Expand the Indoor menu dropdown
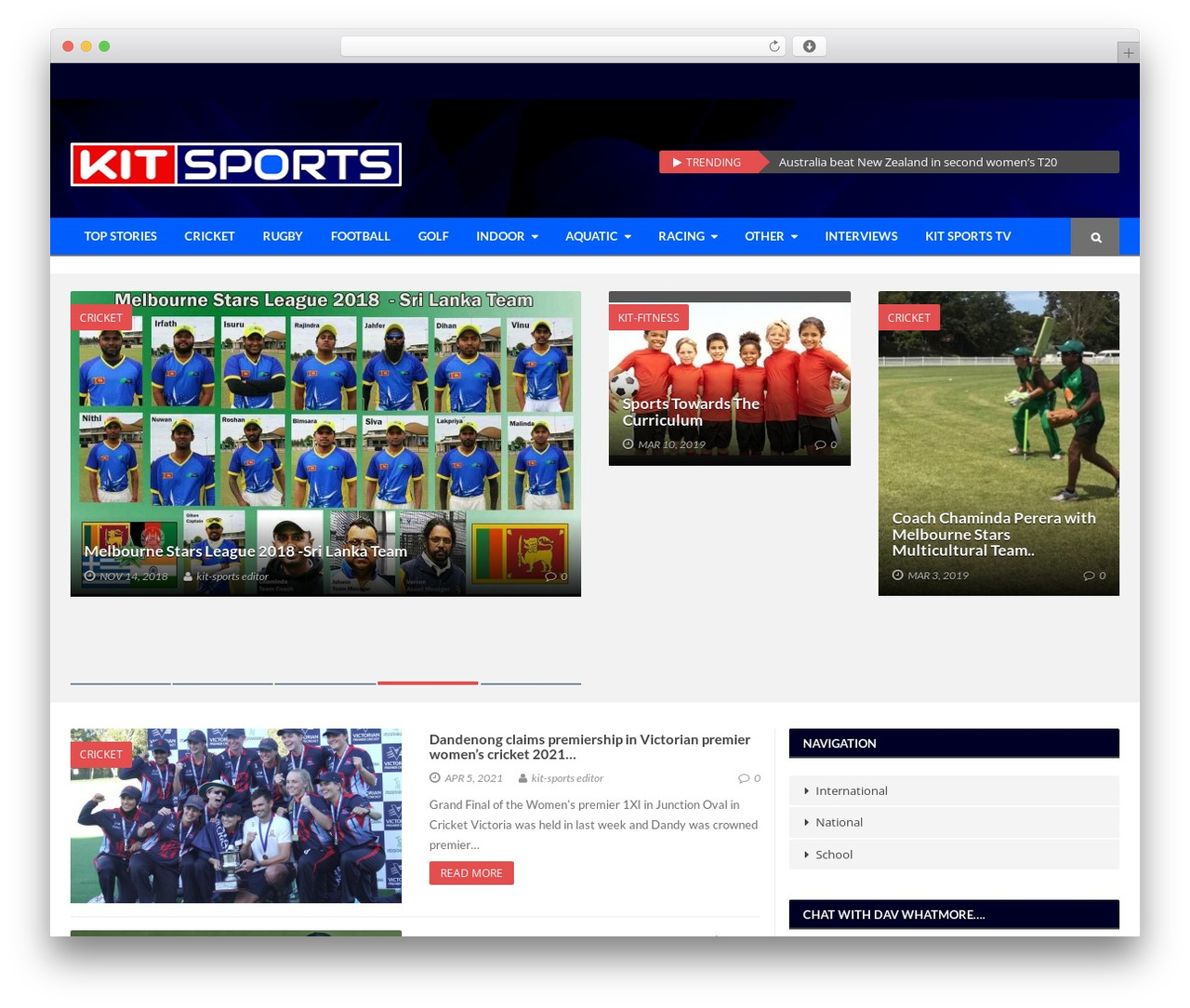The height and width of the screenshot is (1008, 1190). pyautogui.click(x=507, y=236)
